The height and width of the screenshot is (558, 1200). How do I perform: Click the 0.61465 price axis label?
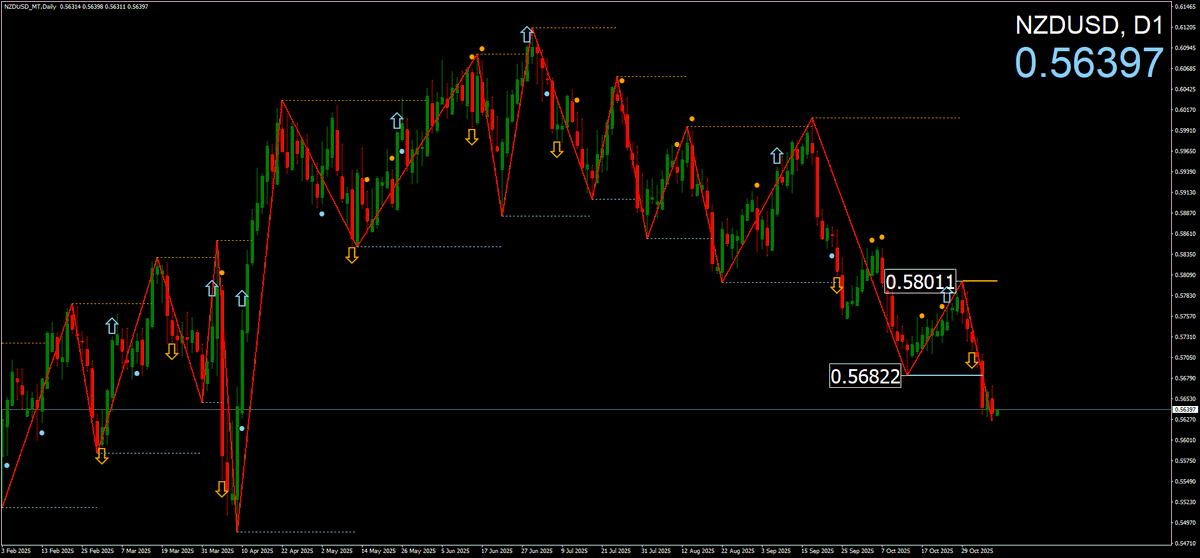1185,6
